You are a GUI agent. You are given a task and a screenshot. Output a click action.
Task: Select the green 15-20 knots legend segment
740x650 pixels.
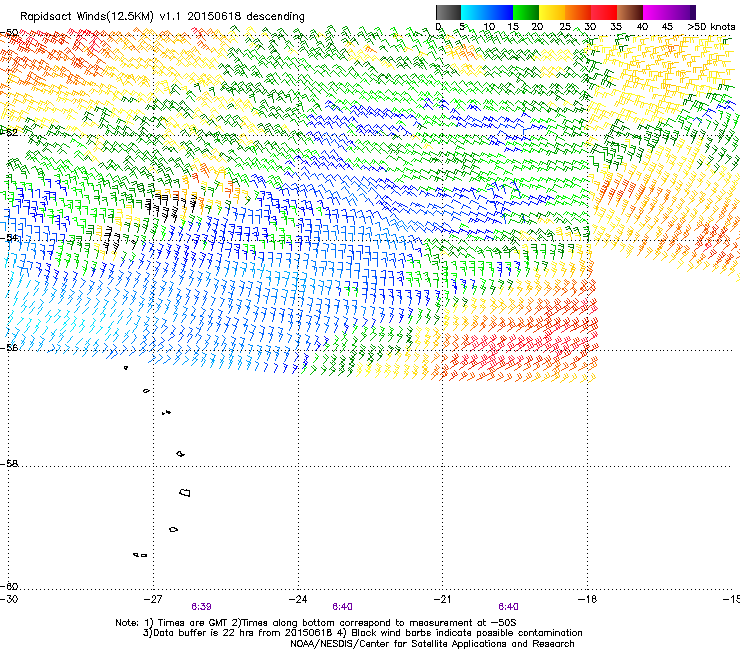click(x=526, y=12)
